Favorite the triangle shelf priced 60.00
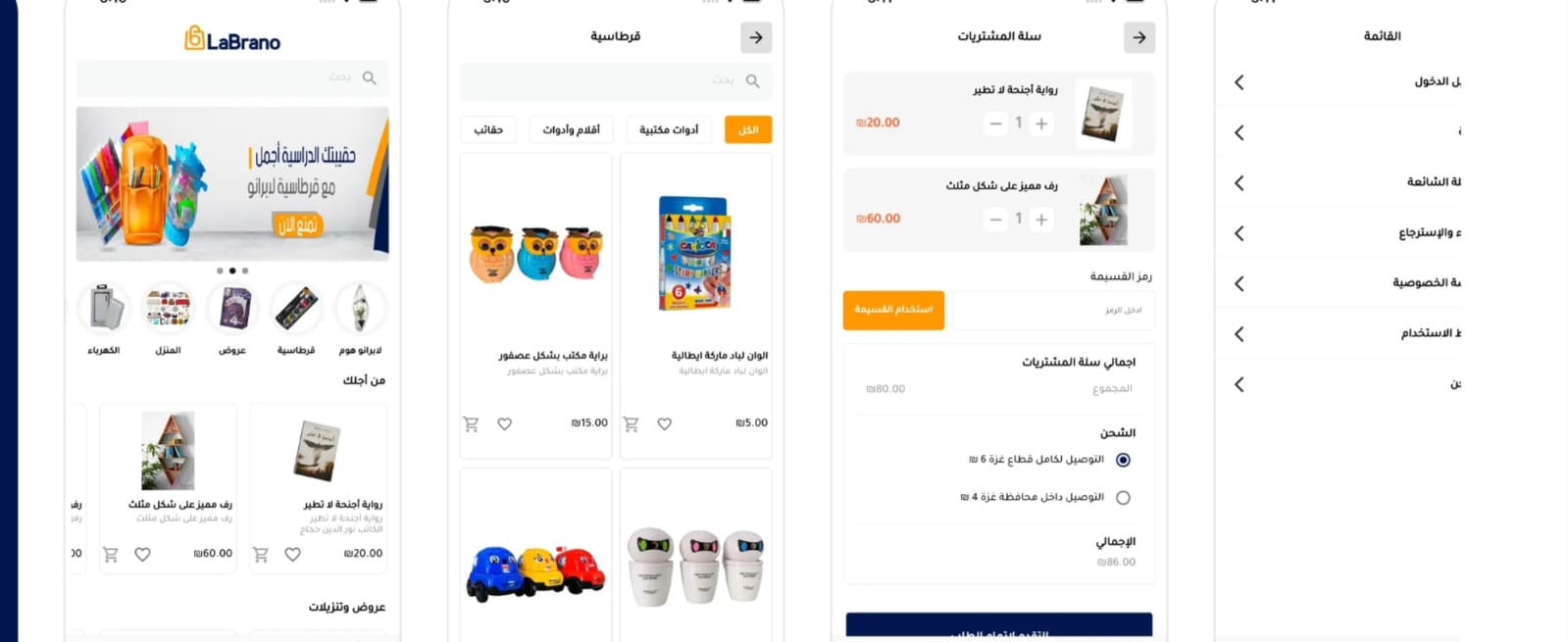1568x642 pixels. point(142,554)
